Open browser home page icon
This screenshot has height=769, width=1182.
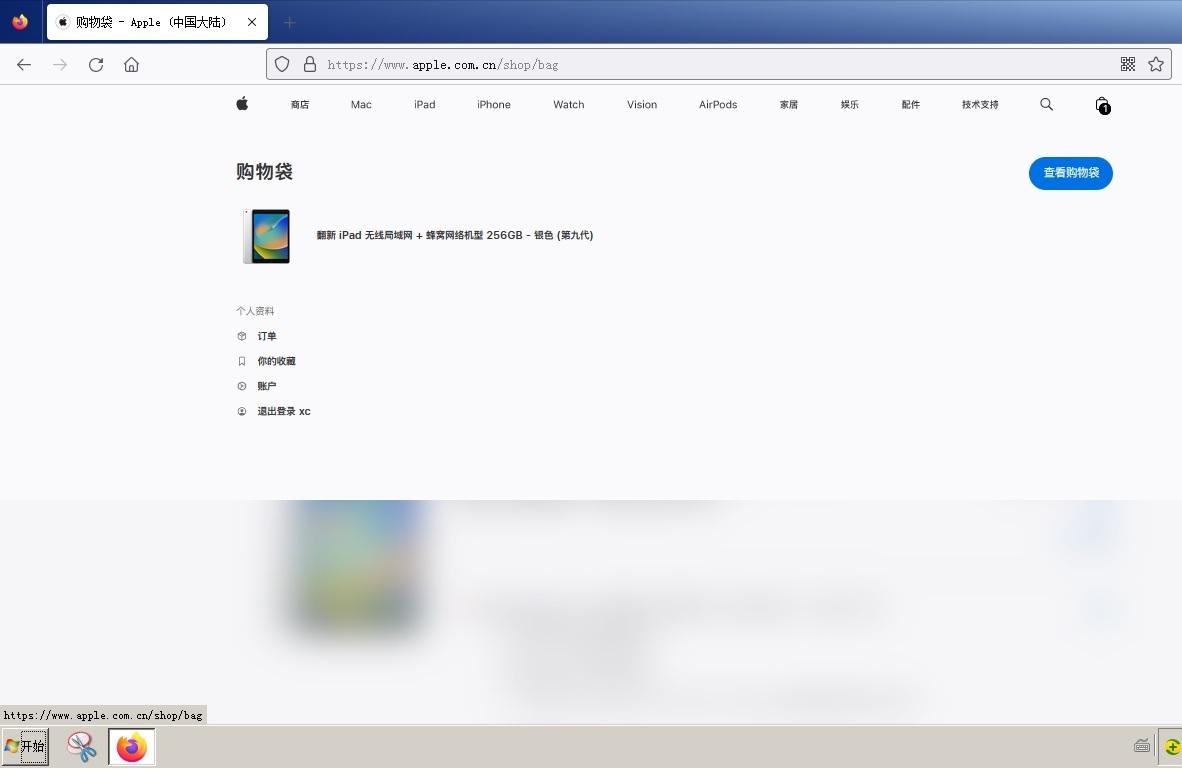tap(131, 65)
